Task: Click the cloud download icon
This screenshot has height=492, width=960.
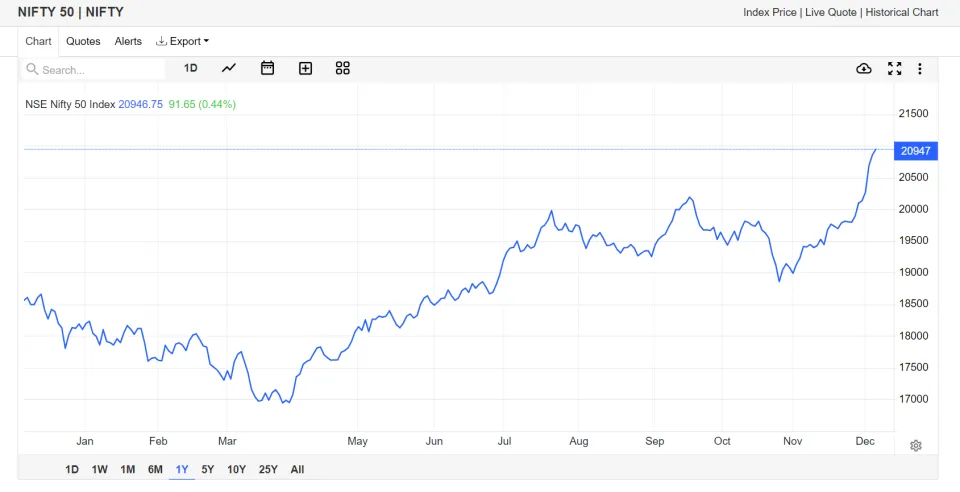Action: coord(864,68)
